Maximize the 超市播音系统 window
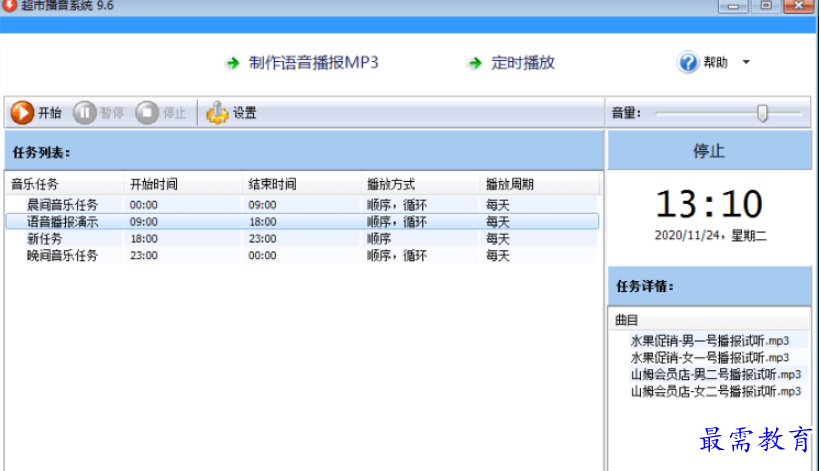The image size is (821, 471). pos(765,6)
